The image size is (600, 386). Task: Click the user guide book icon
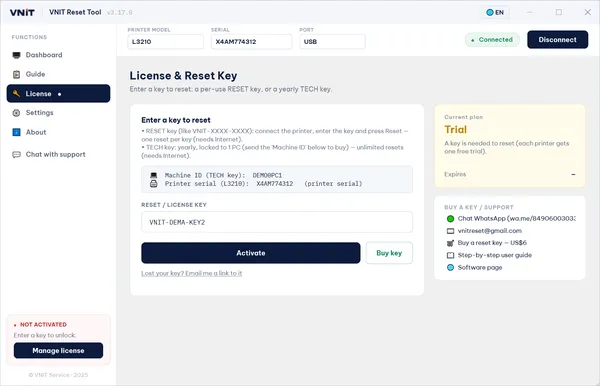point(450,255)
